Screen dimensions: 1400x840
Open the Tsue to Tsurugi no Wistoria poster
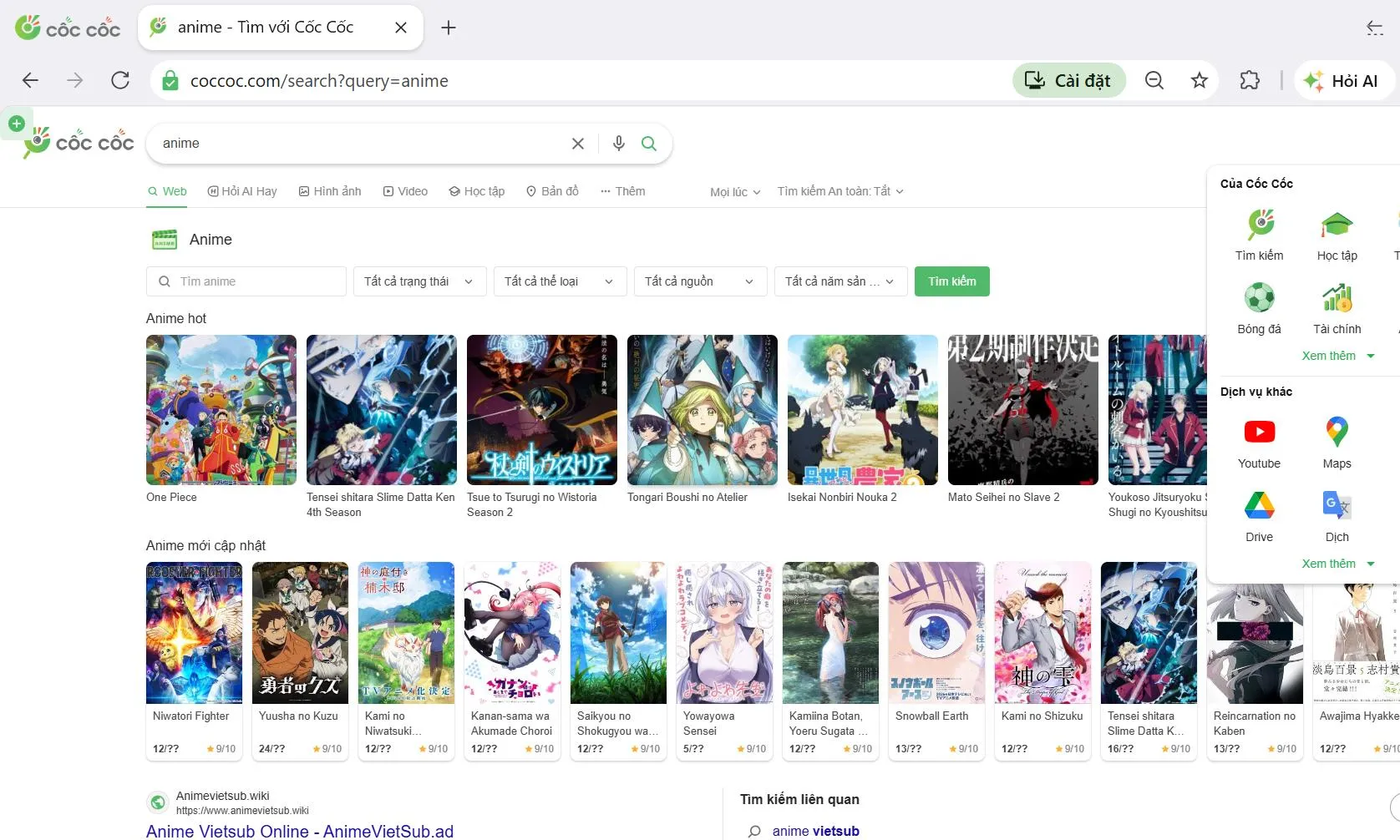tap(542, 410)
